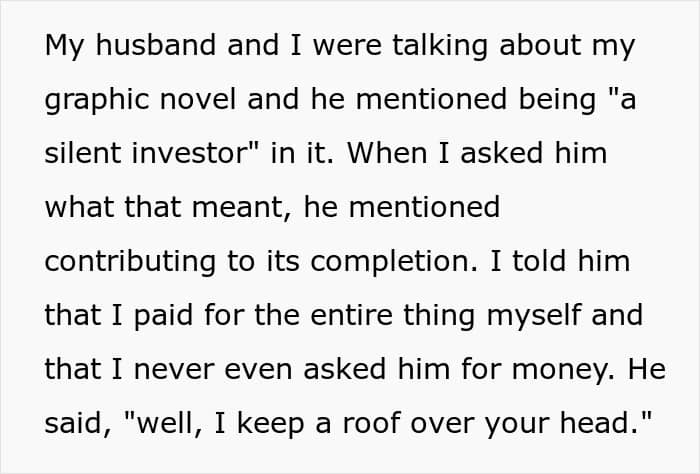700x474 pixels.
Task: Place cursor on the word "never"
Action: click(173, 369)
